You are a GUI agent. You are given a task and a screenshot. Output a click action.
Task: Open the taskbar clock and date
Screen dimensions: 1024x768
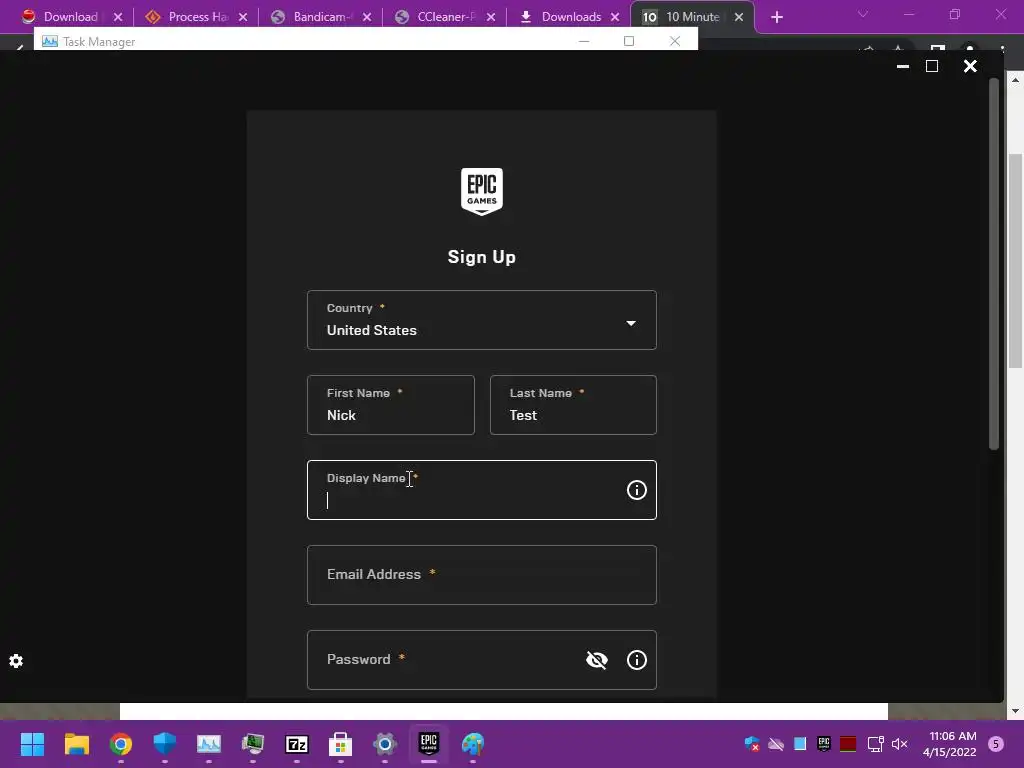point(950,744)
